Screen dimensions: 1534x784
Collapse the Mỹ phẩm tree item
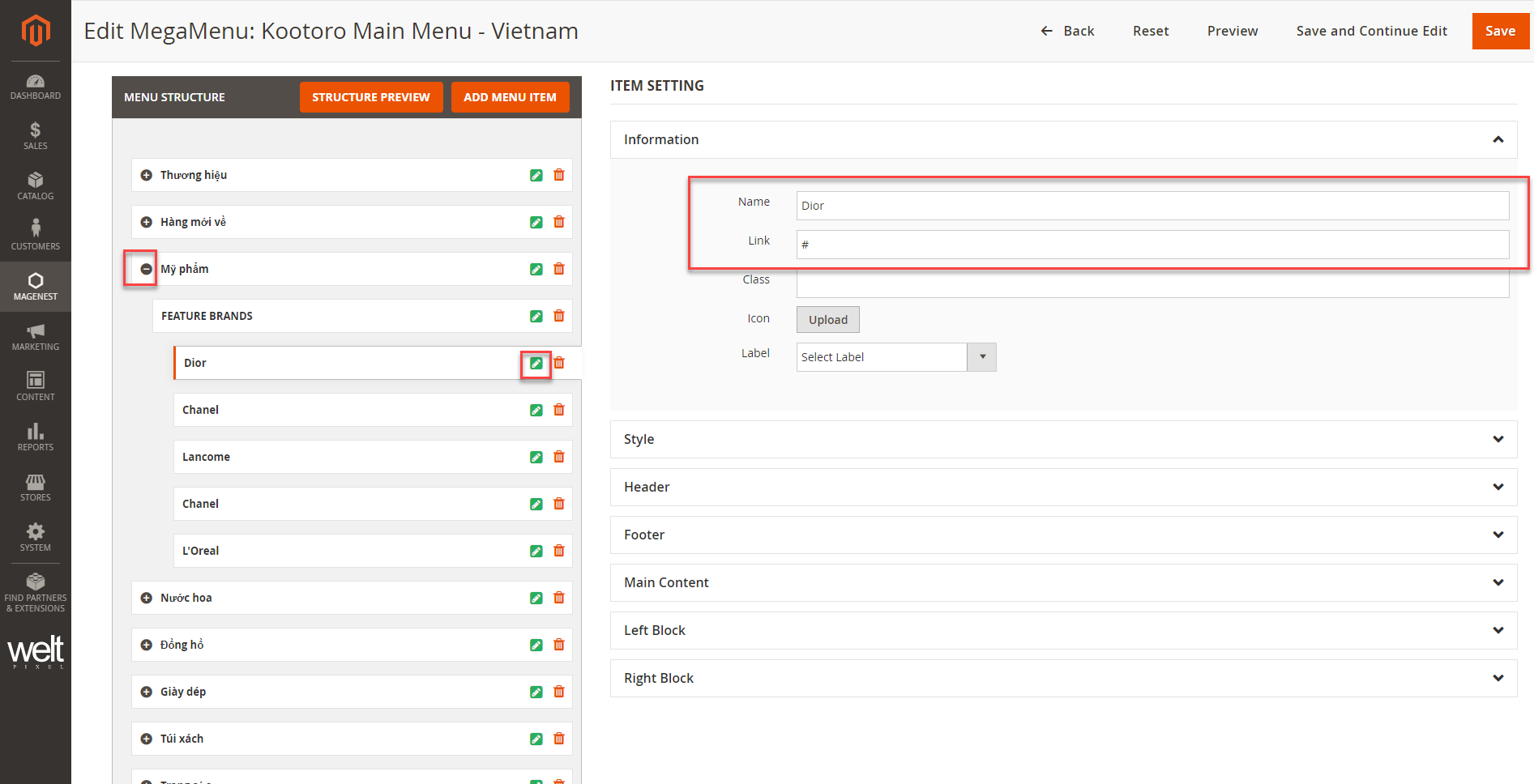(147, 269)
